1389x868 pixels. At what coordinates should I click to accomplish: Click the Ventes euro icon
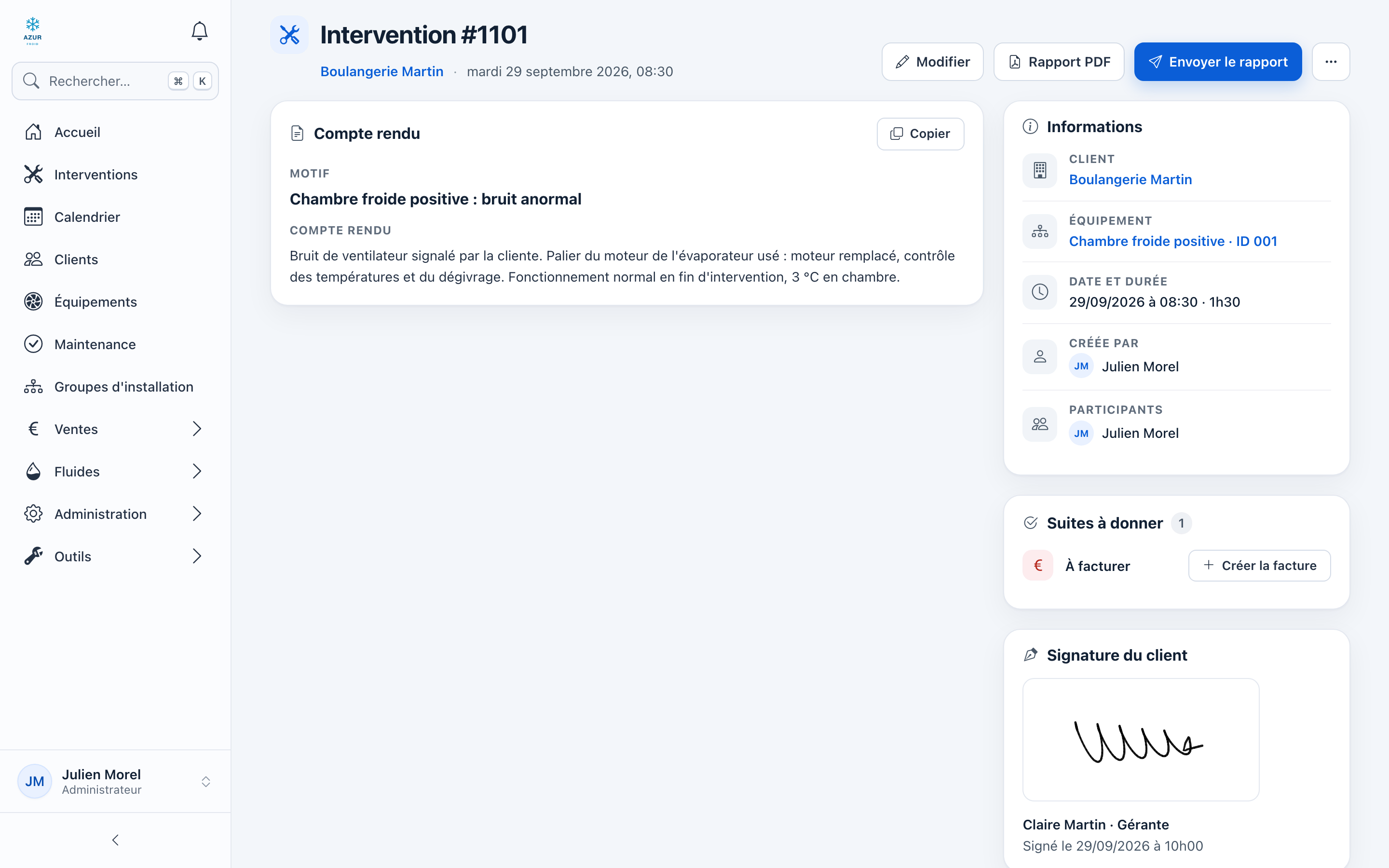pyautogui.click(x=33, y=429)
